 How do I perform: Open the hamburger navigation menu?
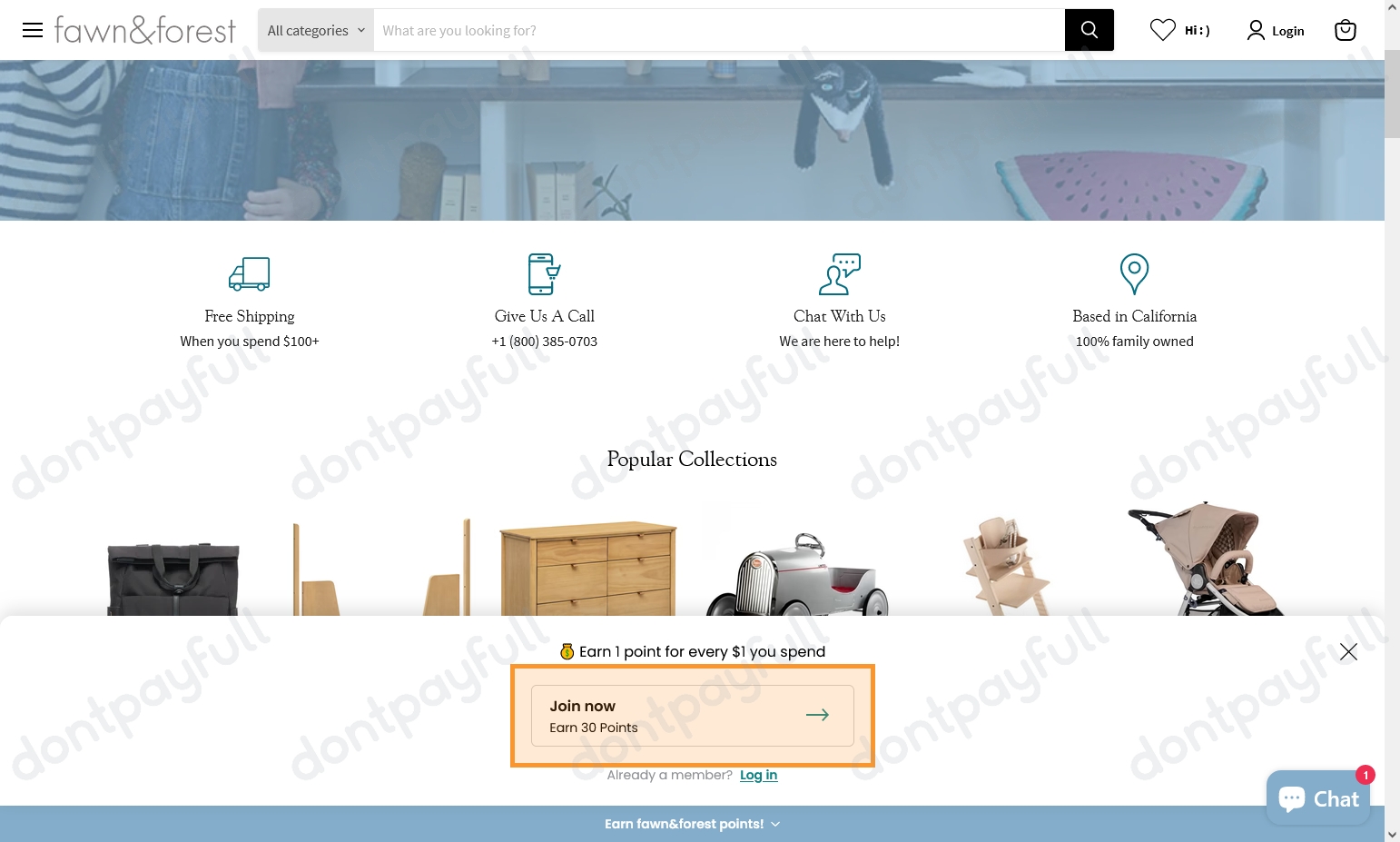33,30
